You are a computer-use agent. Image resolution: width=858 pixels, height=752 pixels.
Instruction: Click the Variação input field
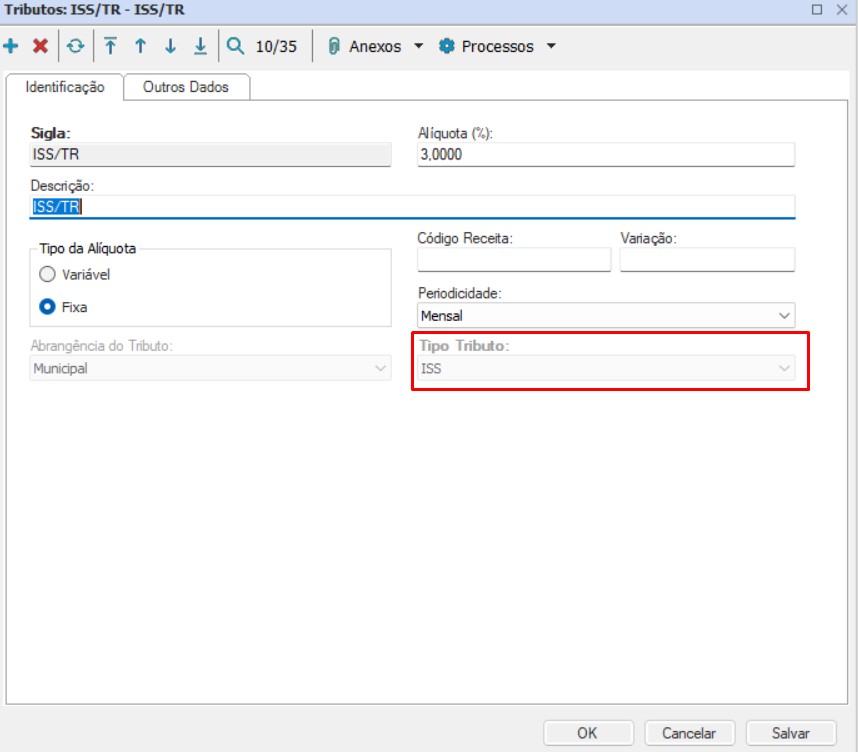point(708,259)
